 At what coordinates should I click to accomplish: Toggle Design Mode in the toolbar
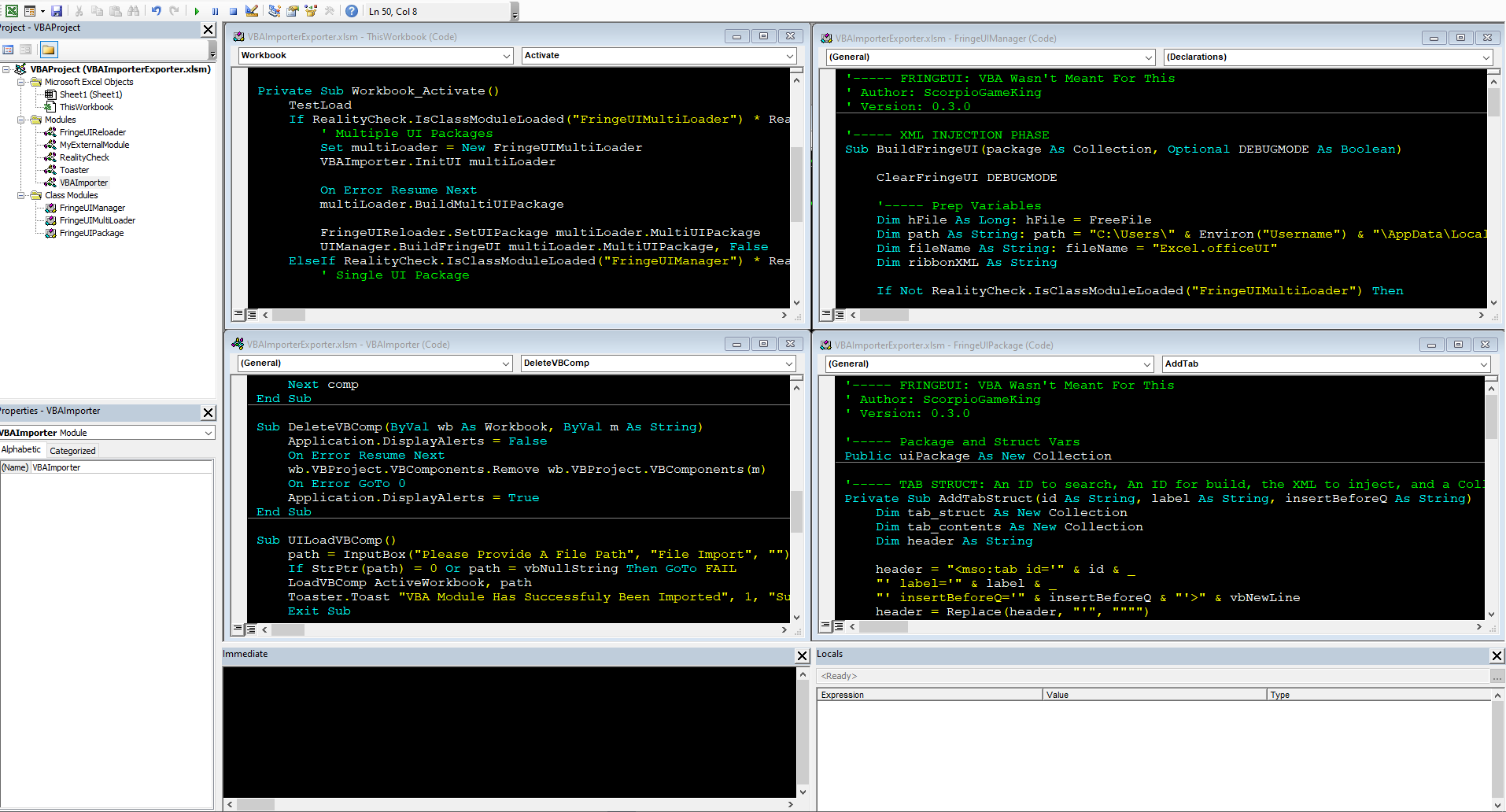click(252, 11)
